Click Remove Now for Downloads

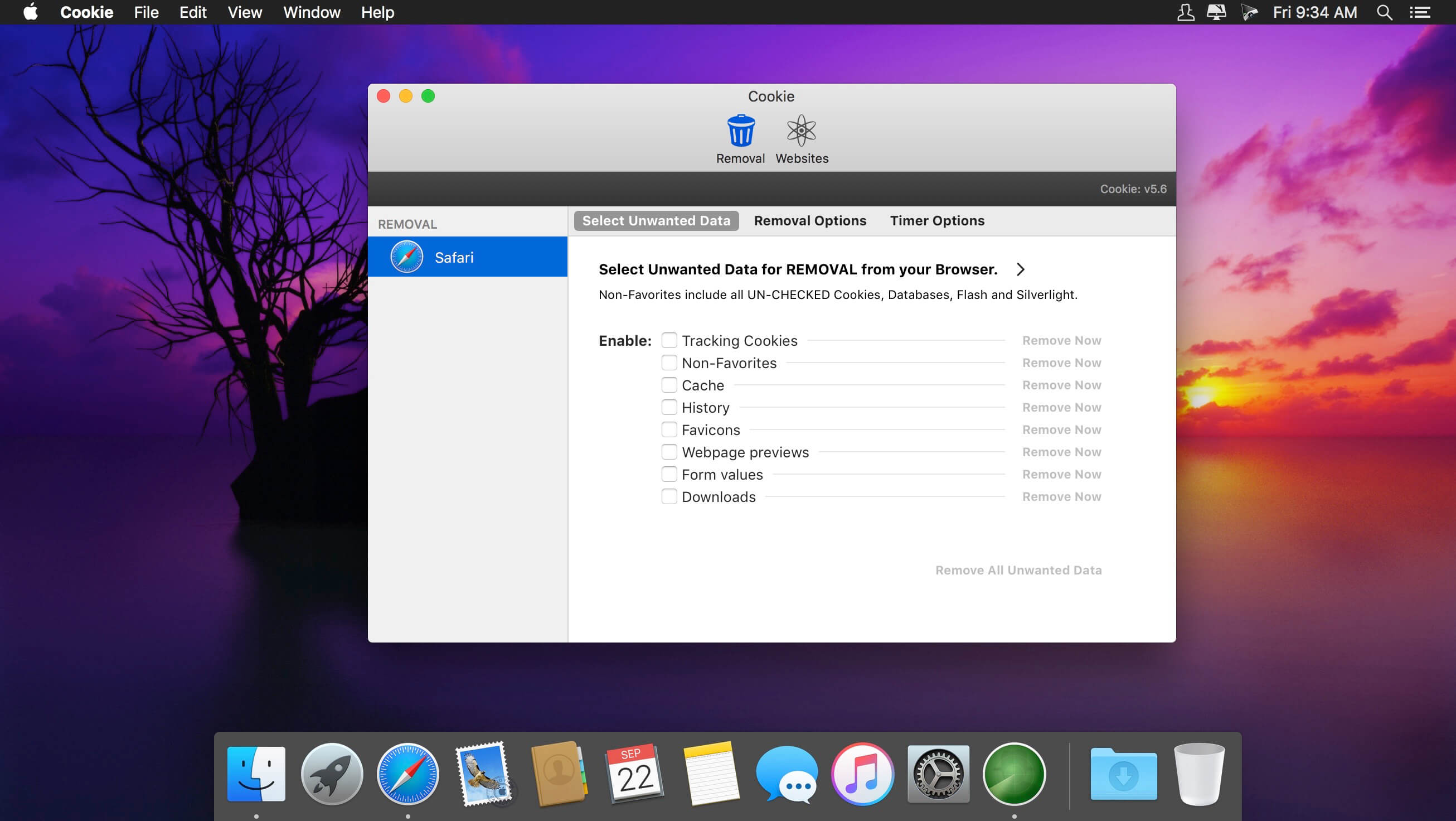click(1061, 496)
